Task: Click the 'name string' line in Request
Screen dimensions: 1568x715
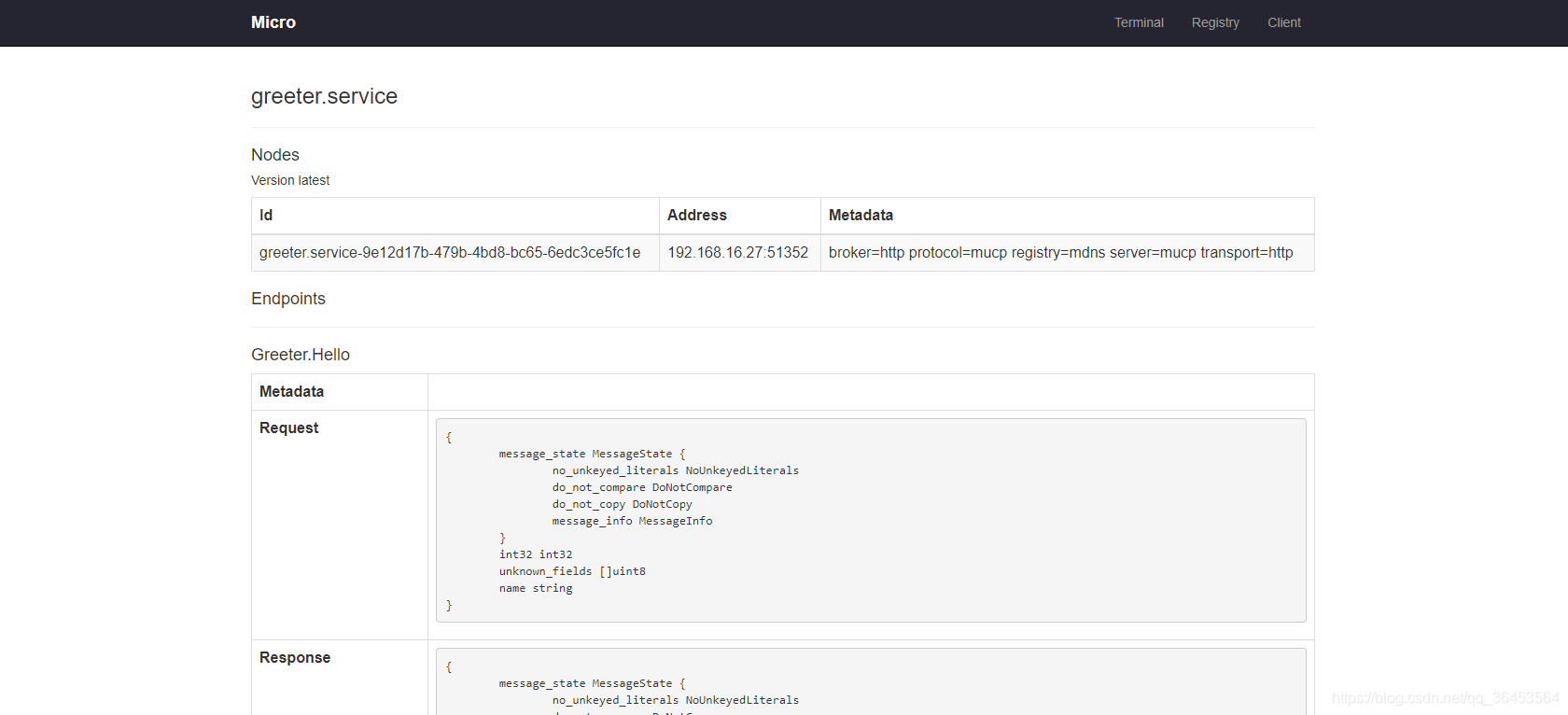Action: tap(536, 588)
